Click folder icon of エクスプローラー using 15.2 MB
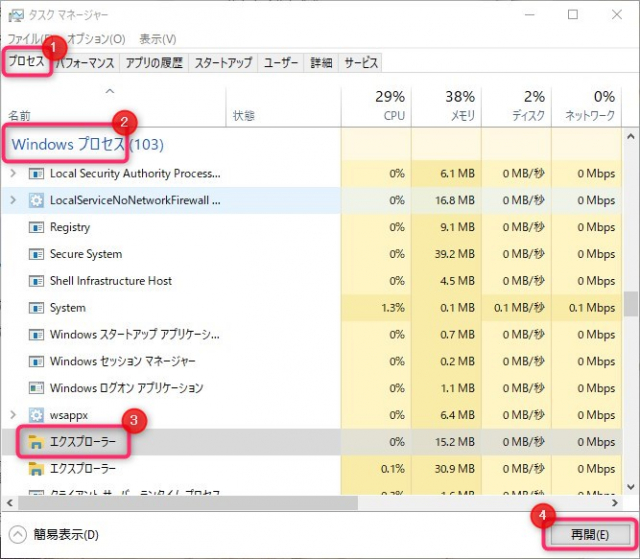640x559 pixels. coord(36,442)
